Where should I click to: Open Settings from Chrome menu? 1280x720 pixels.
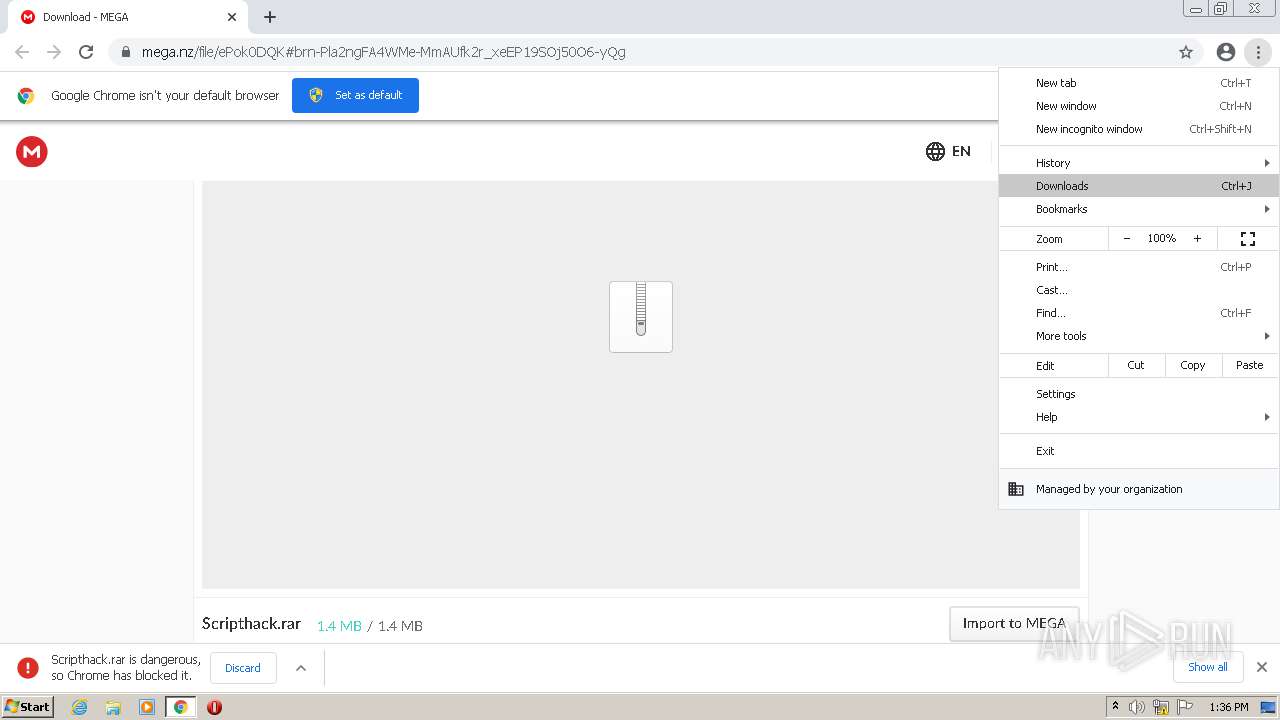pos(1139,394)
